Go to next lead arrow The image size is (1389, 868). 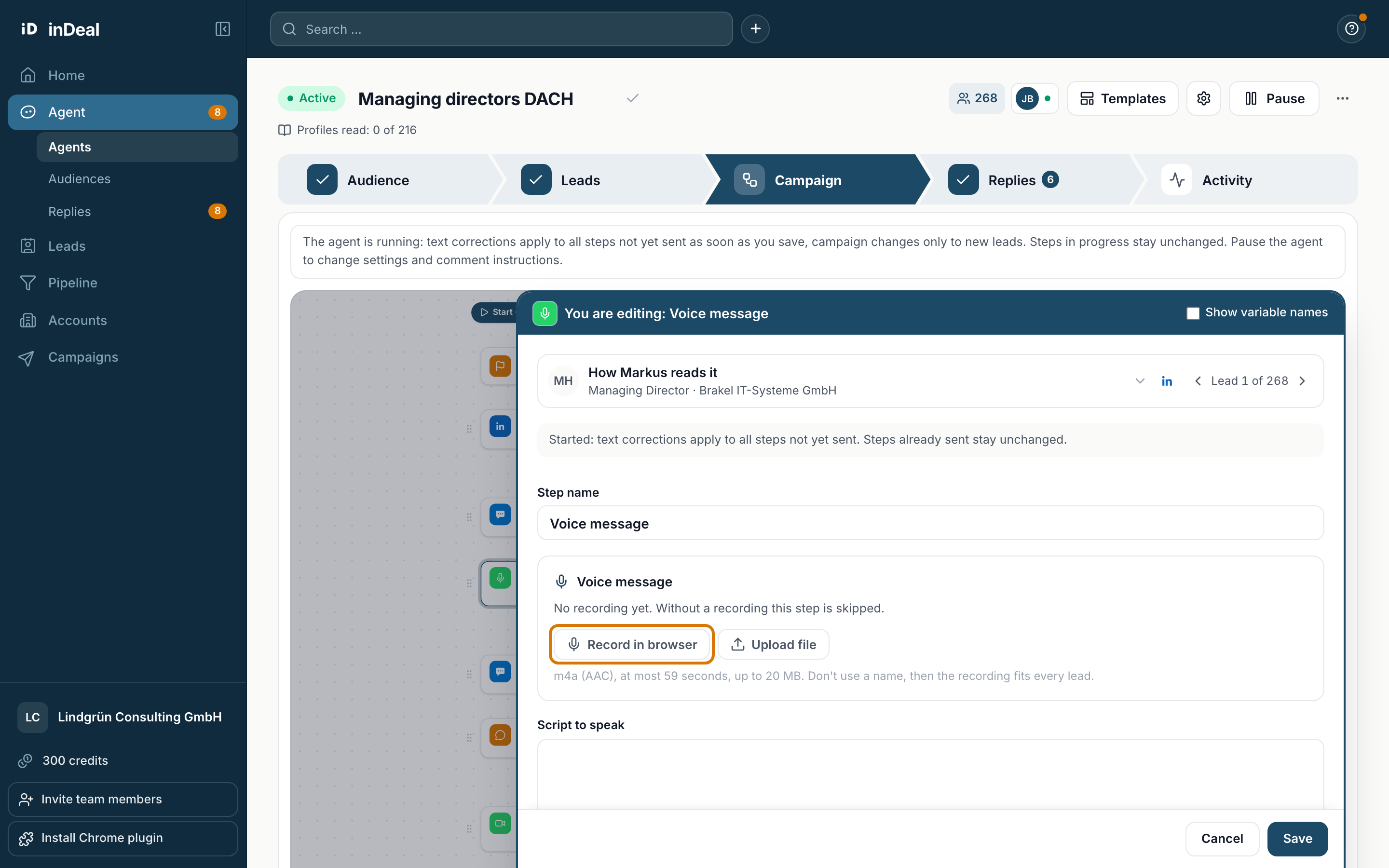click(1302, 380)
